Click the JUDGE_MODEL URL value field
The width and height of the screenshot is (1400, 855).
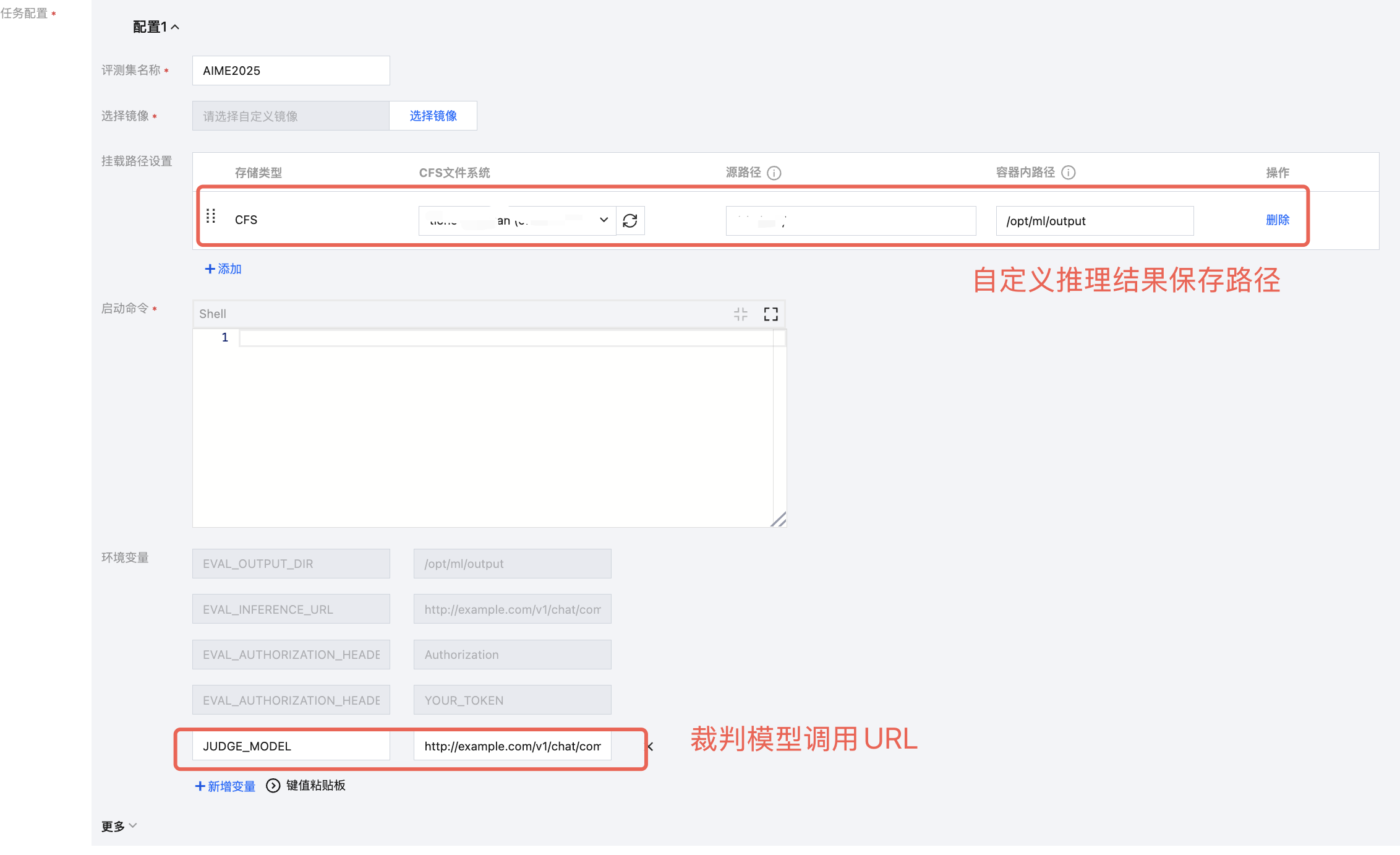[512, 746]
